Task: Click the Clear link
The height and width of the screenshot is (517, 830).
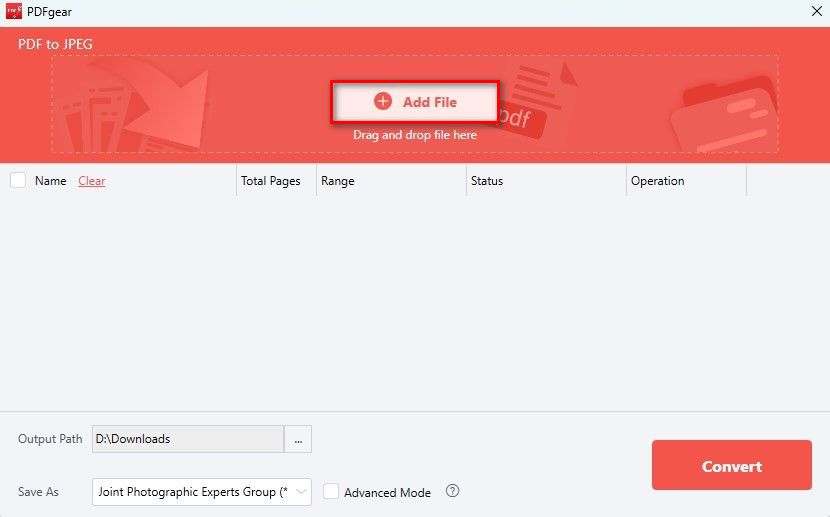Action: [92, 181]
